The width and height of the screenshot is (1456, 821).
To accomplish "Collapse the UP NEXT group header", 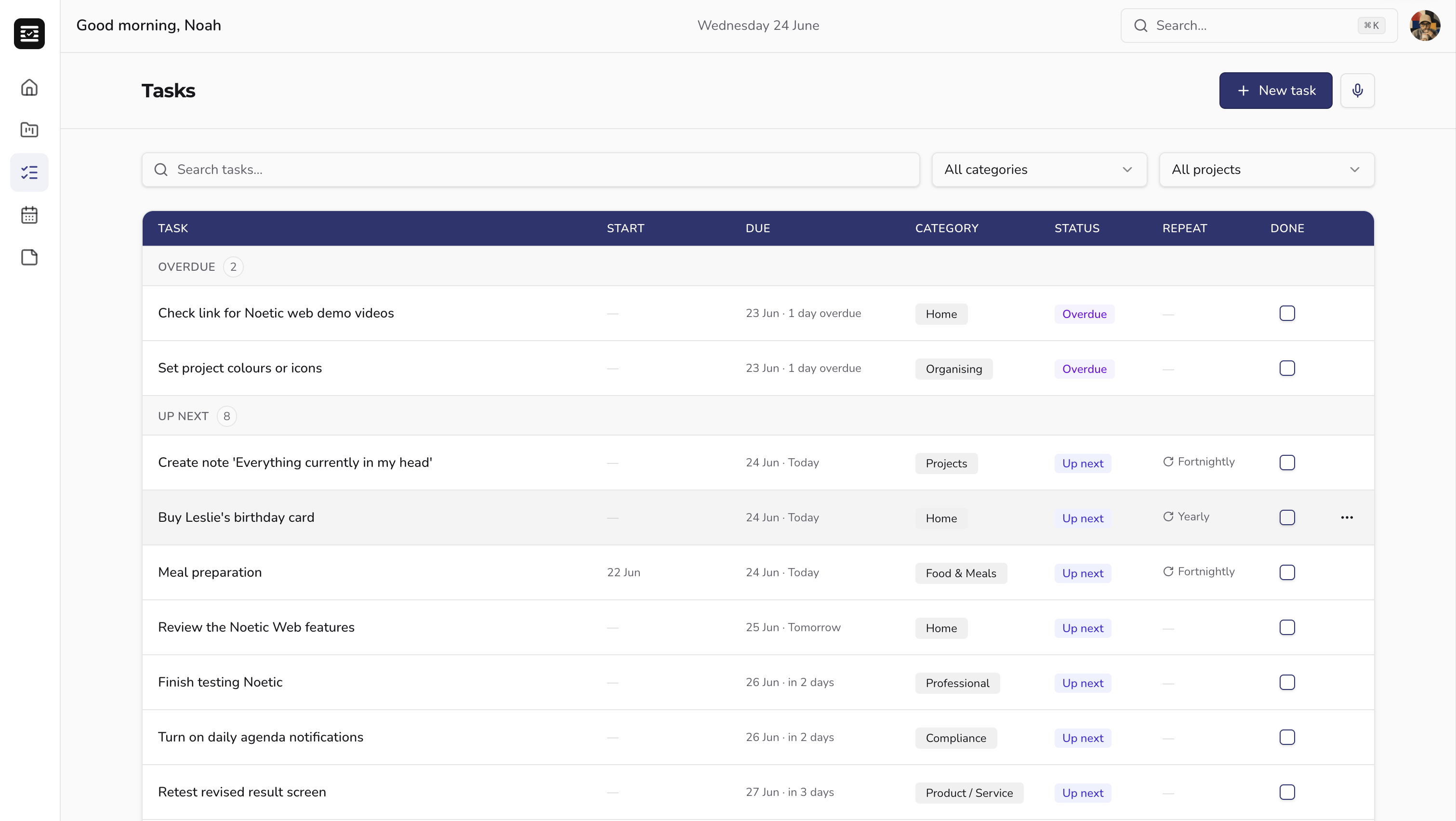I will [758, 416].
